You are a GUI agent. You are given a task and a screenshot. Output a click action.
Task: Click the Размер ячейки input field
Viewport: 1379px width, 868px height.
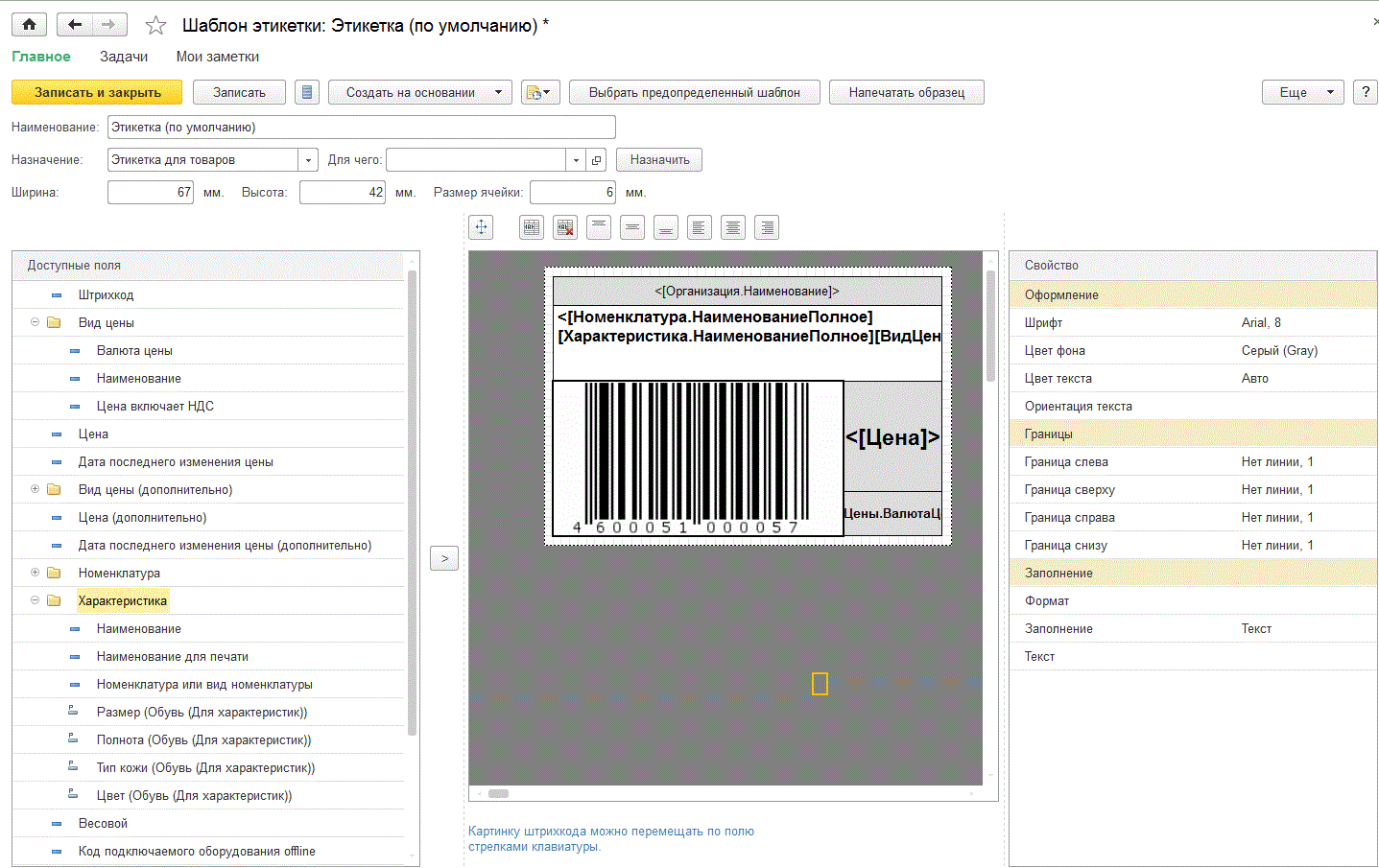tap(573, 193)
